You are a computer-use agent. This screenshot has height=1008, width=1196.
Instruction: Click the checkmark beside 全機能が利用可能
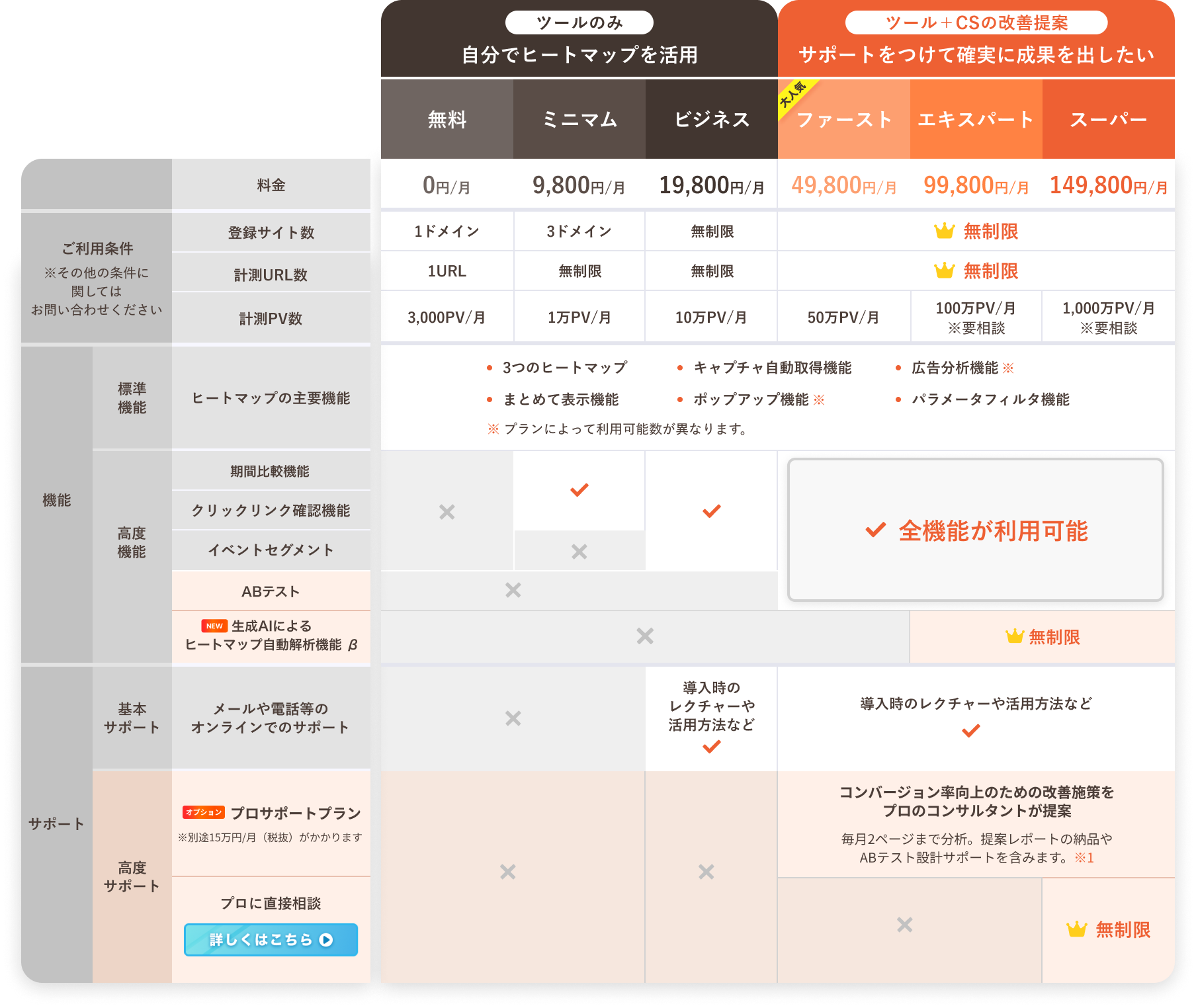click(x=876, y=530)
